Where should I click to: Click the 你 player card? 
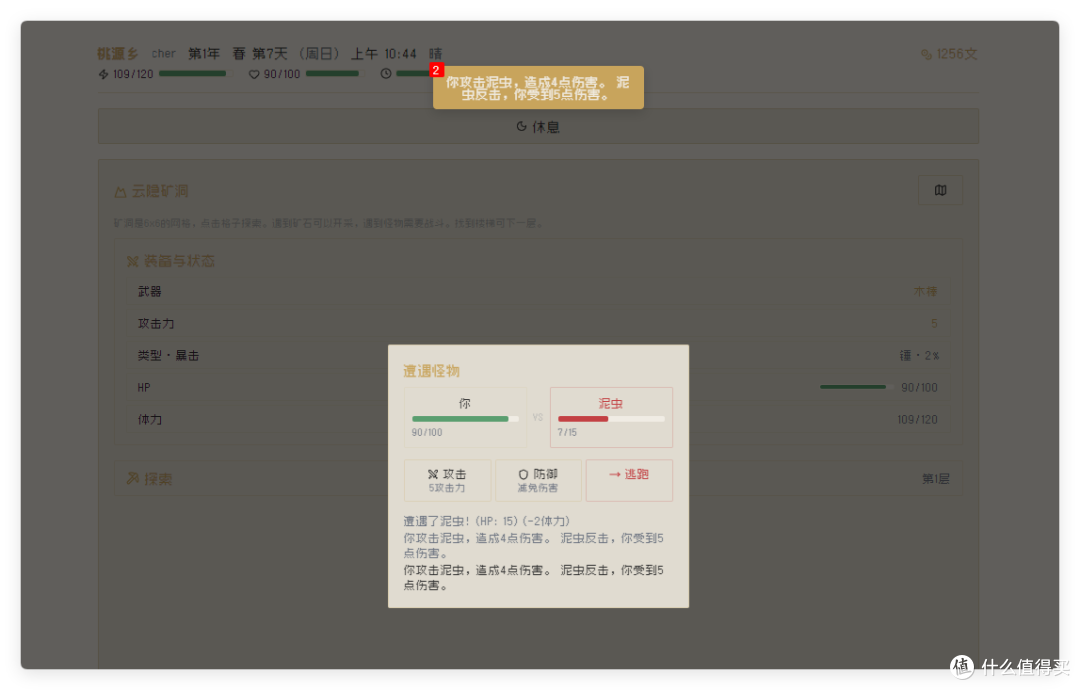pos(465,417)
